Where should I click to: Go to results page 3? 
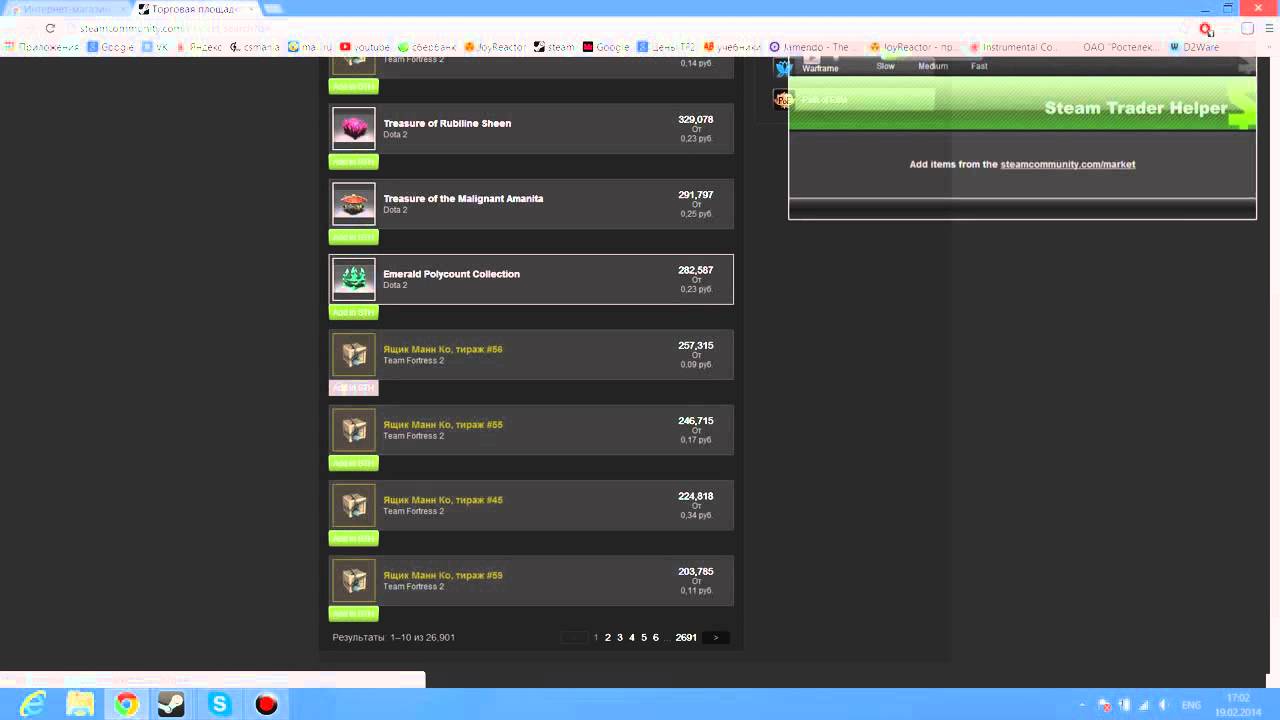click(620, 637)
